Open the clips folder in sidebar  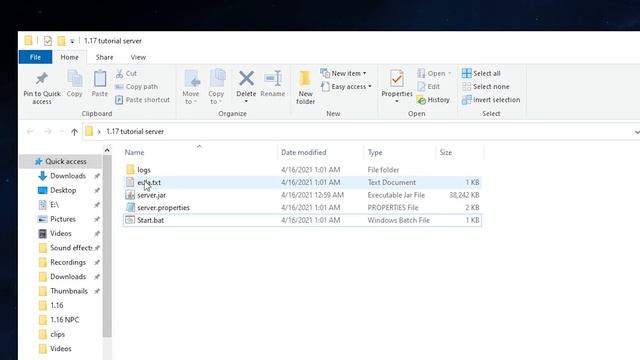tap(52, 334)
